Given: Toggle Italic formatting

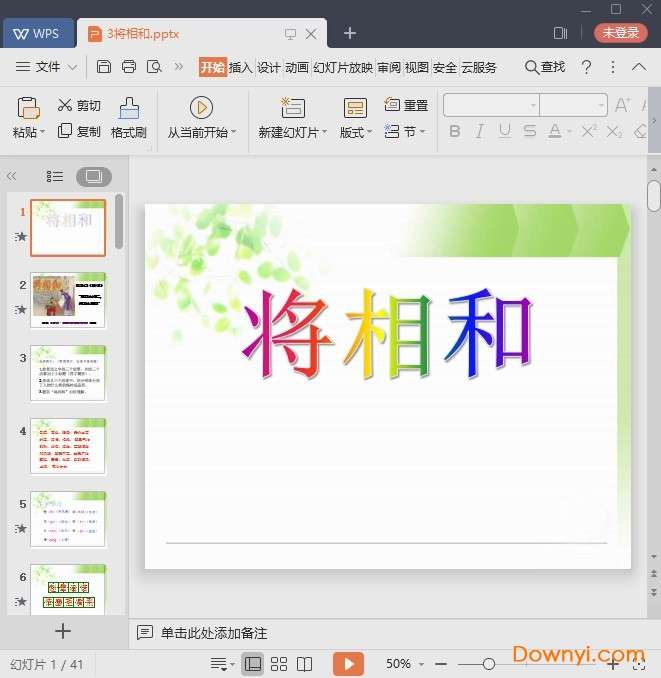Looking at the screenshot, I should [x=479, y=131].
